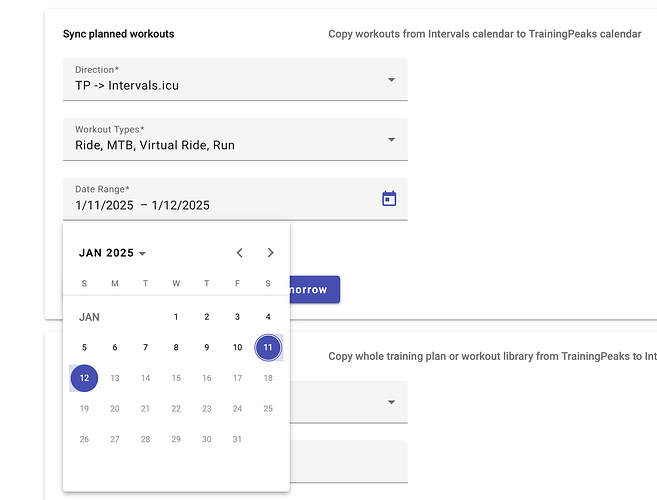Choose January 24 in calendar
Screen dimensions: 657x500
coord(237,409)
